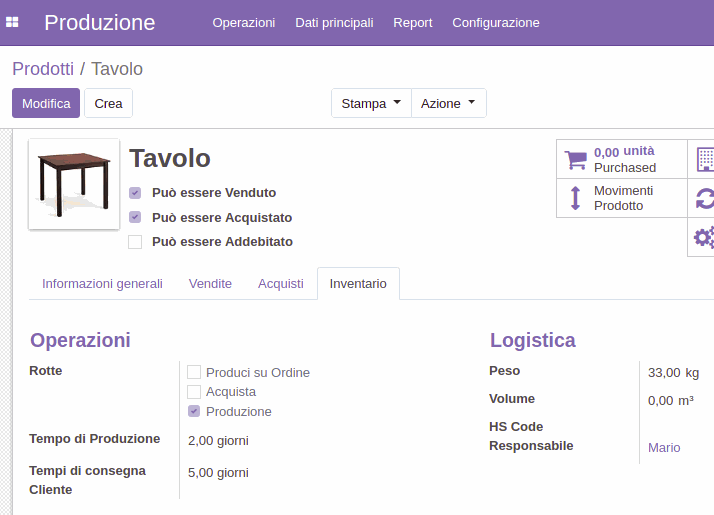Click the 5,00 giorni delivery time value
The height and width of the screenshot is (515, 714).
pos(218,473)
